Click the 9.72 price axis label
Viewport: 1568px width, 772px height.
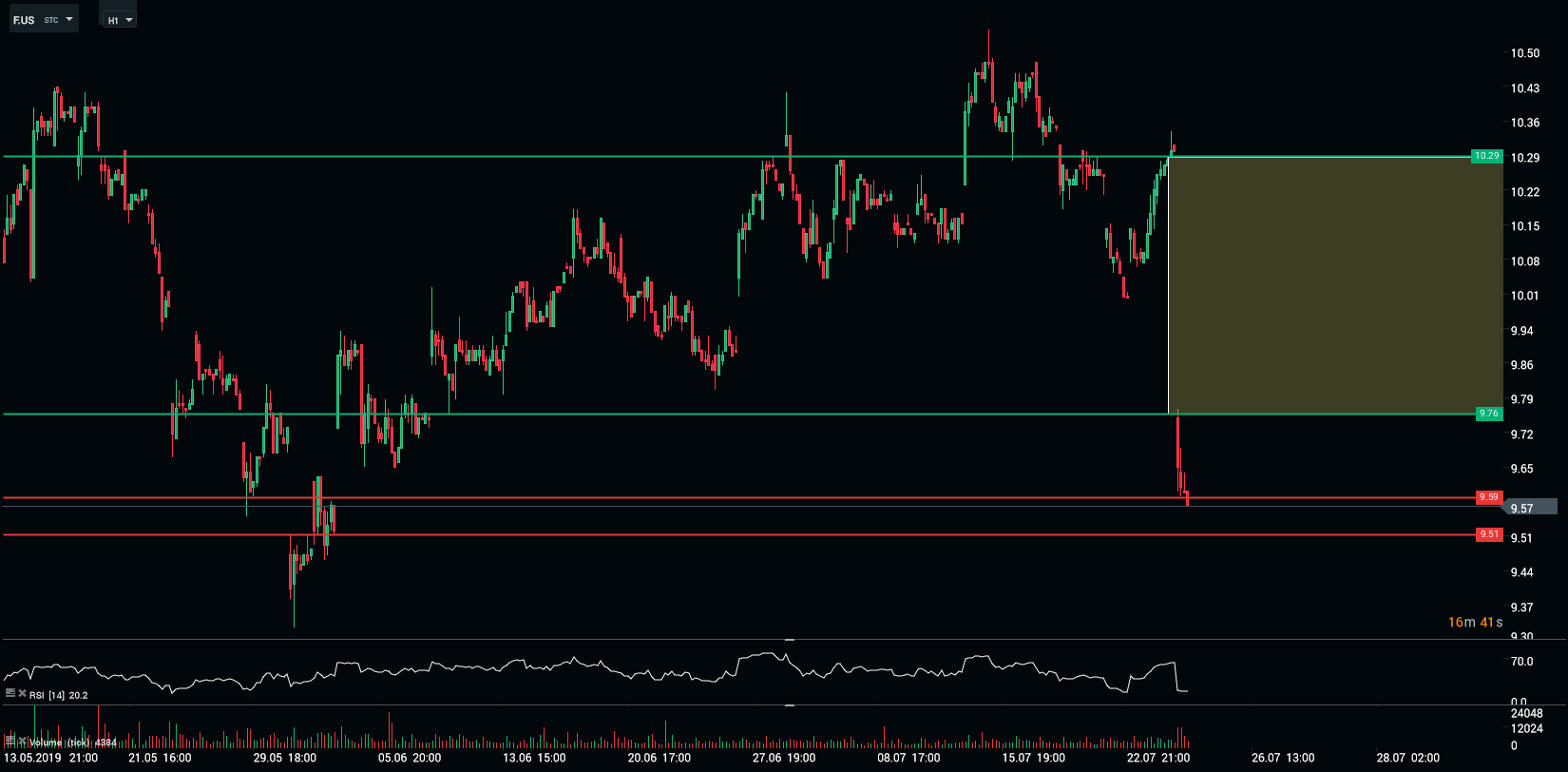click(1521, 434)
